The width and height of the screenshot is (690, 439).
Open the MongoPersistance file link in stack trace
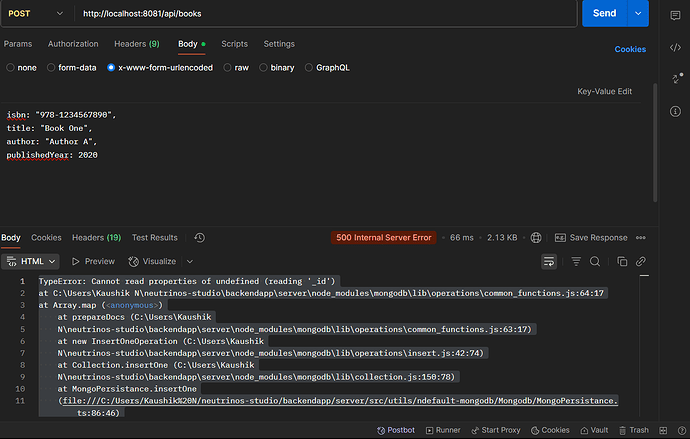pos(340,401)
